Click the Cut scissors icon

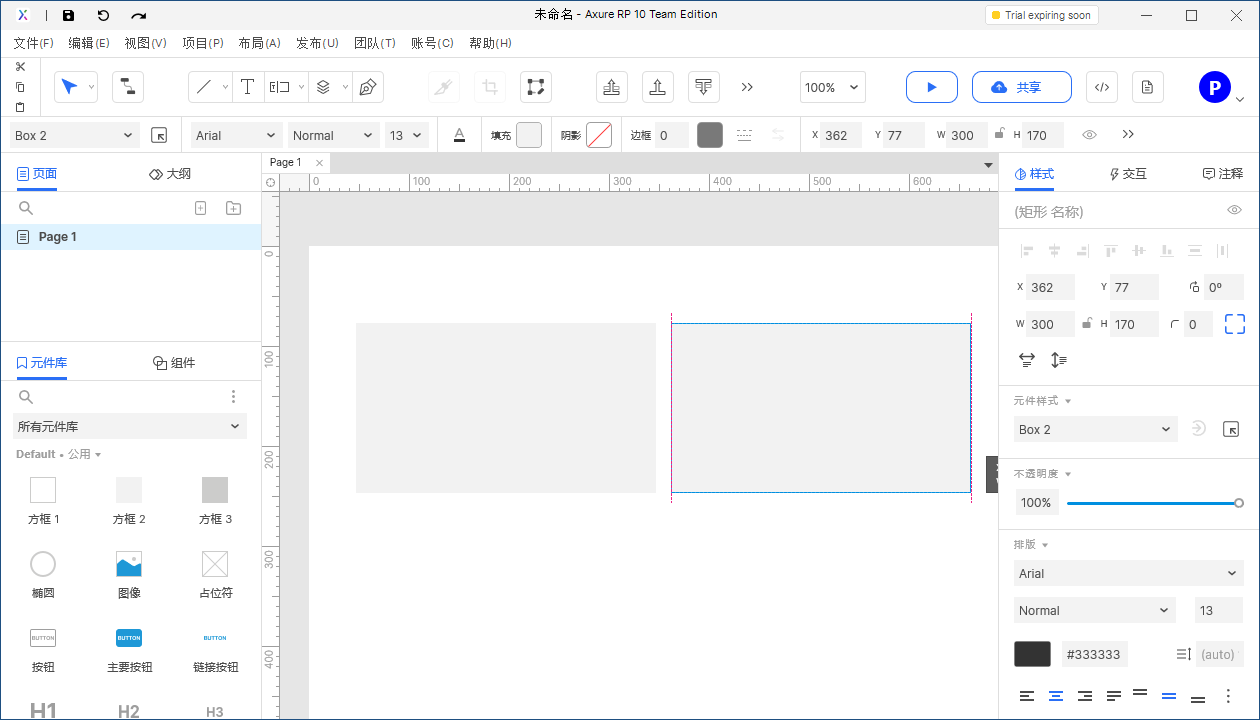click(x=20, y=66)
